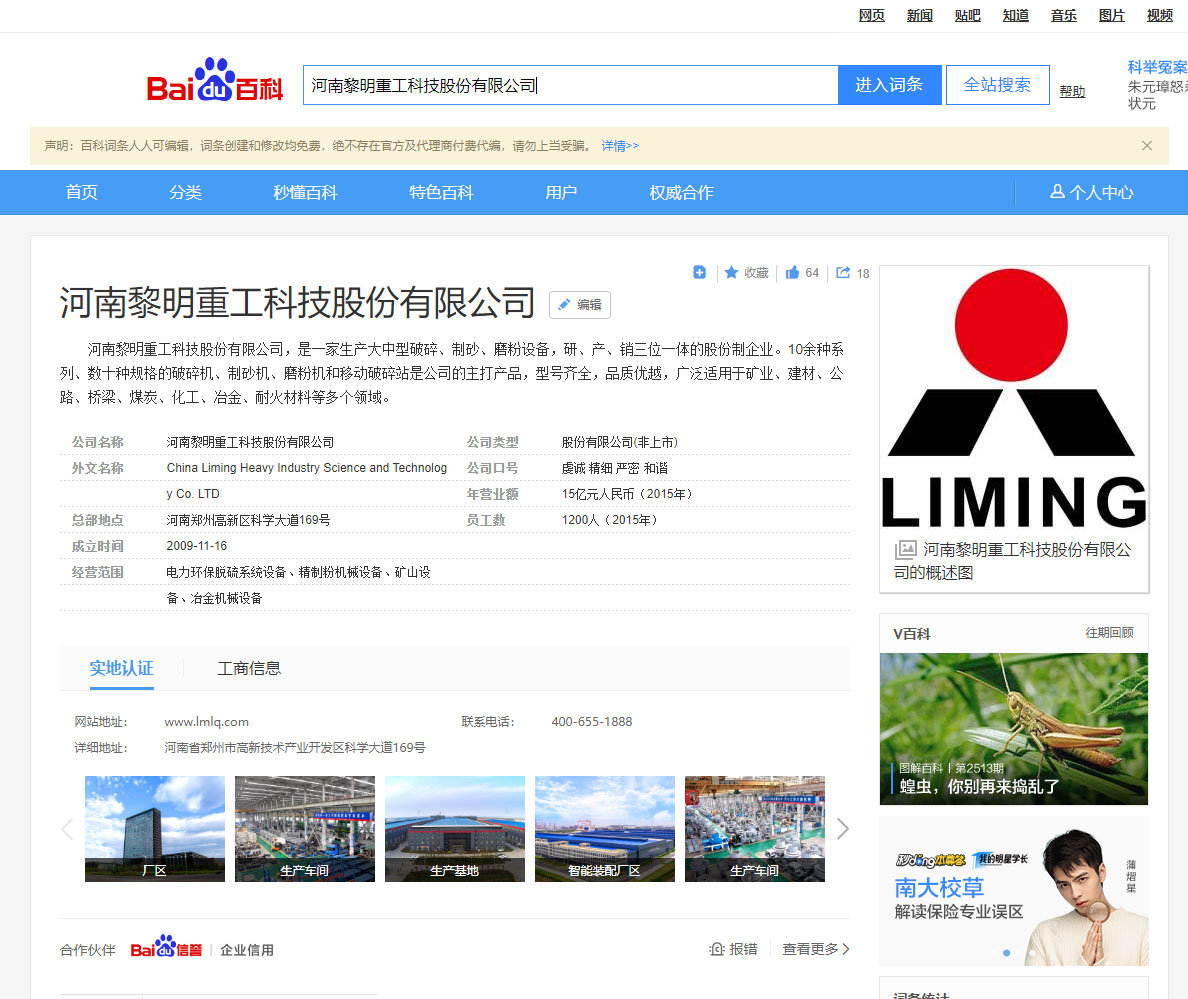
Task: Click the 新闻 top link
Action: [x=919, y=15]
